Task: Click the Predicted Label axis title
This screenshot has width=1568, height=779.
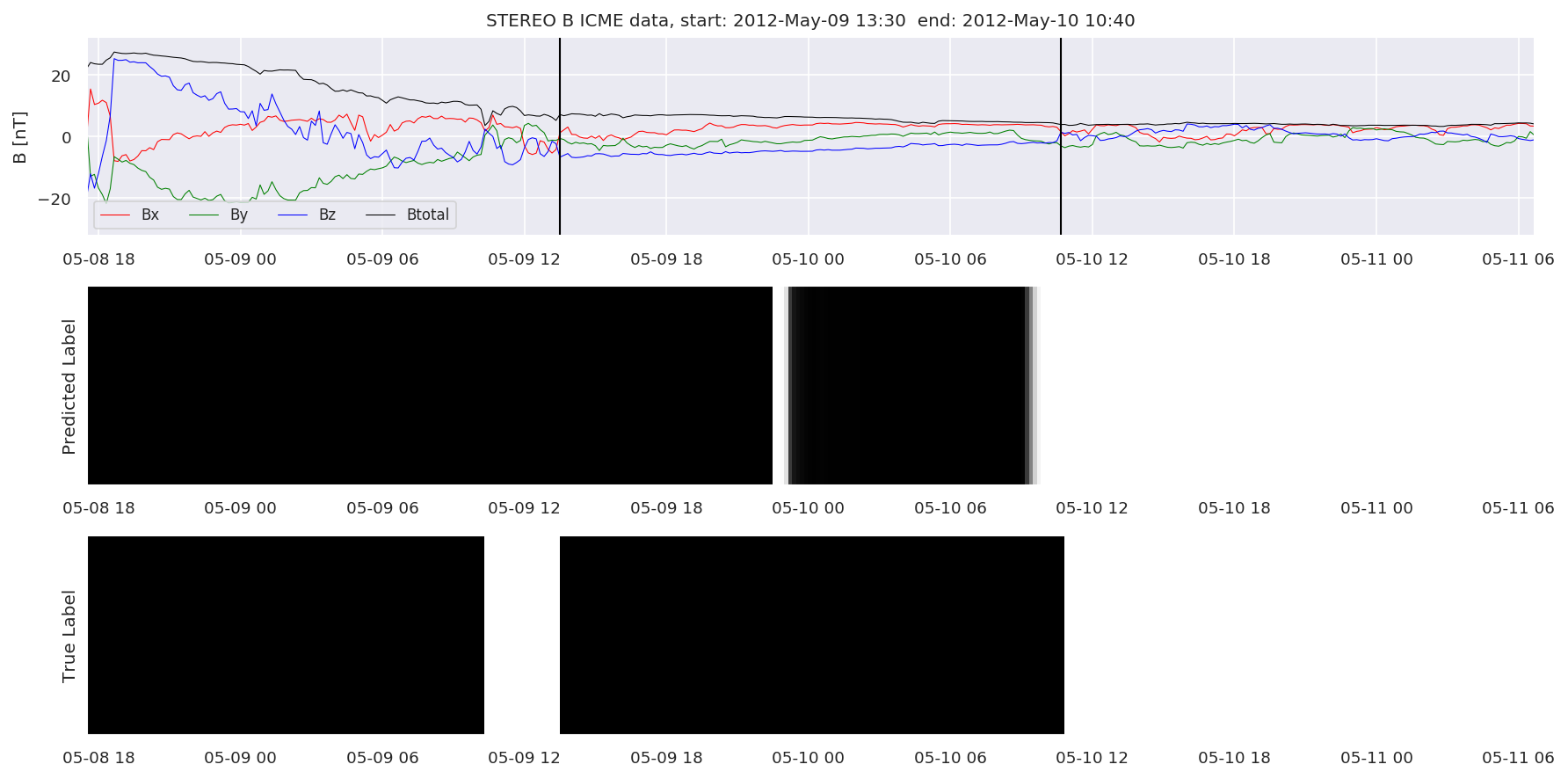Action: [69, 386]
